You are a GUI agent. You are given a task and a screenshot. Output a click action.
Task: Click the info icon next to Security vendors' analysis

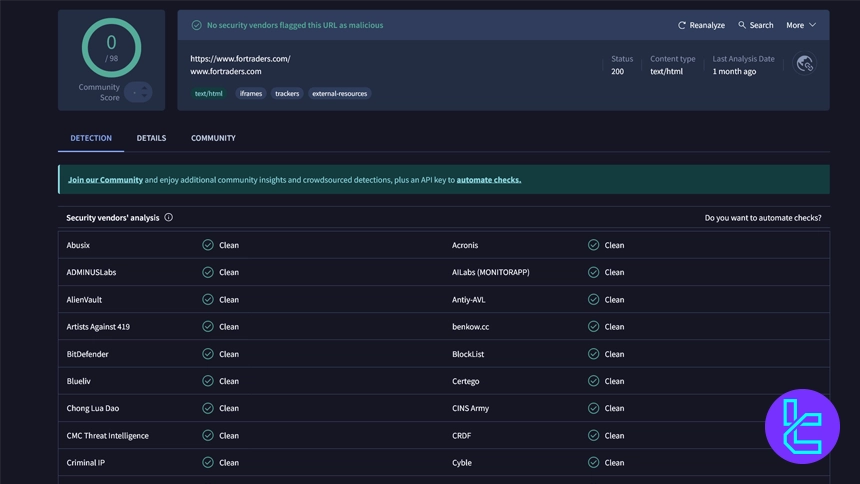pyautogui.click(x=168, y=217)
